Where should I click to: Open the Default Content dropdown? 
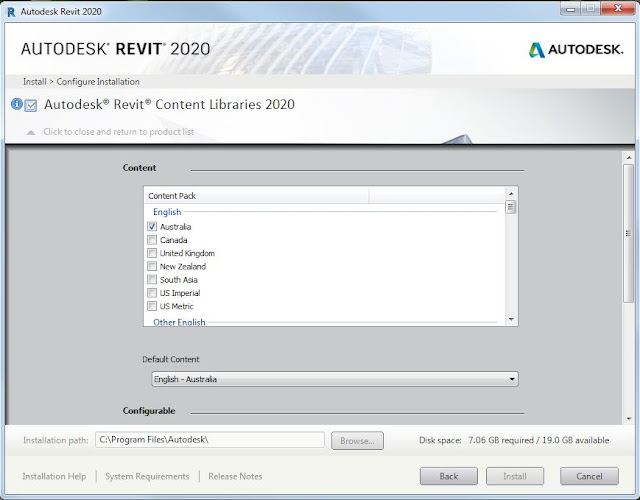[x=335, y=379]
